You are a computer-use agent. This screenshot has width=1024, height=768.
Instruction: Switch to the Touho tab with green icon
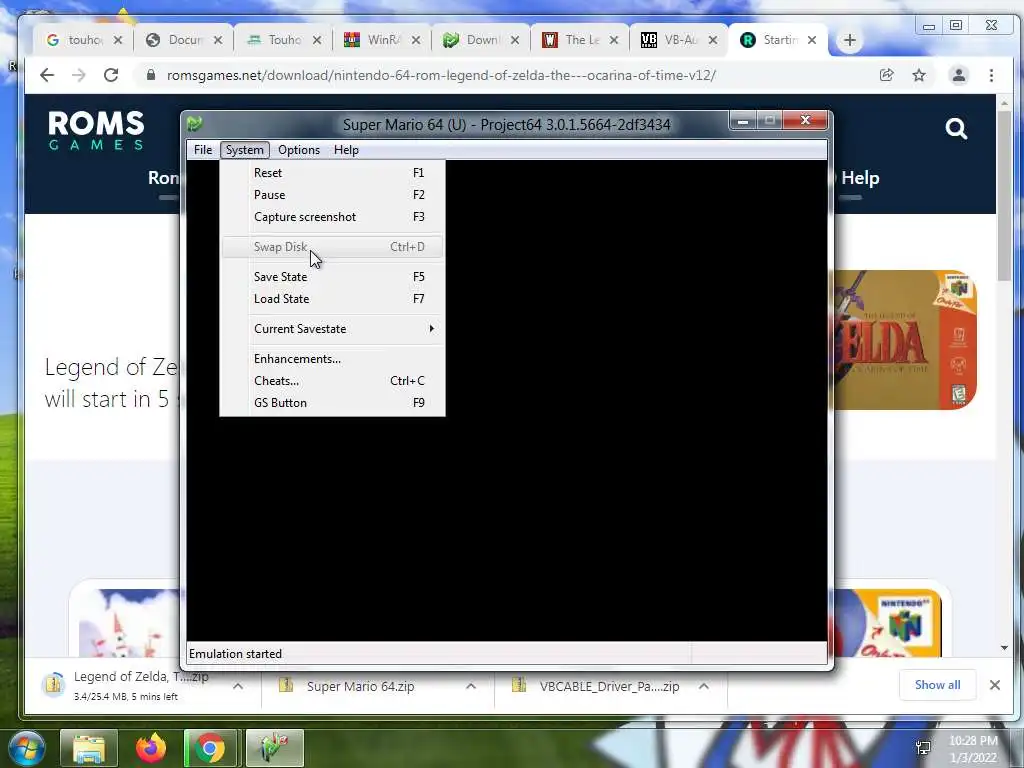coord(274,40)
